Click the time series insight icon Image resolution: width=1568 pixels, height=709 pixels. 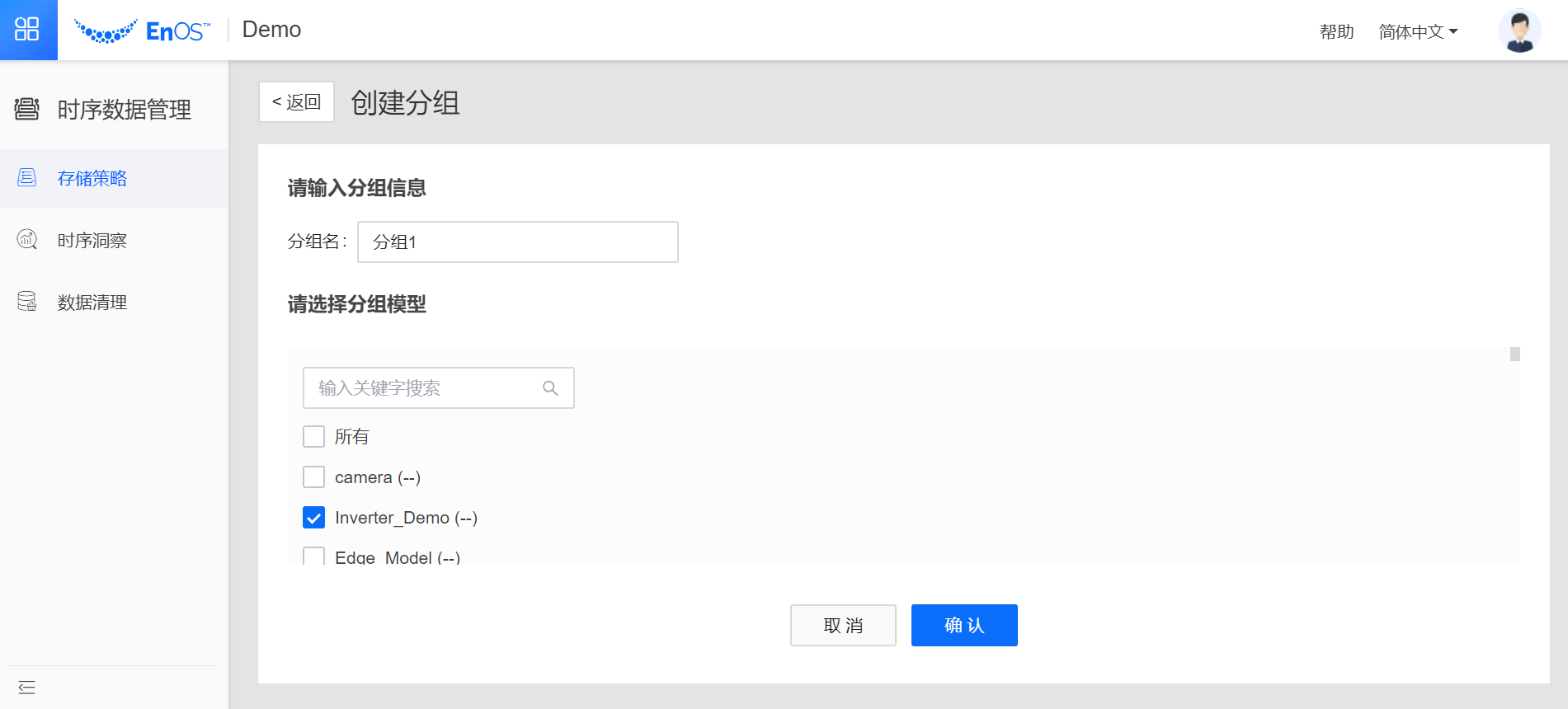pos(27,240)
